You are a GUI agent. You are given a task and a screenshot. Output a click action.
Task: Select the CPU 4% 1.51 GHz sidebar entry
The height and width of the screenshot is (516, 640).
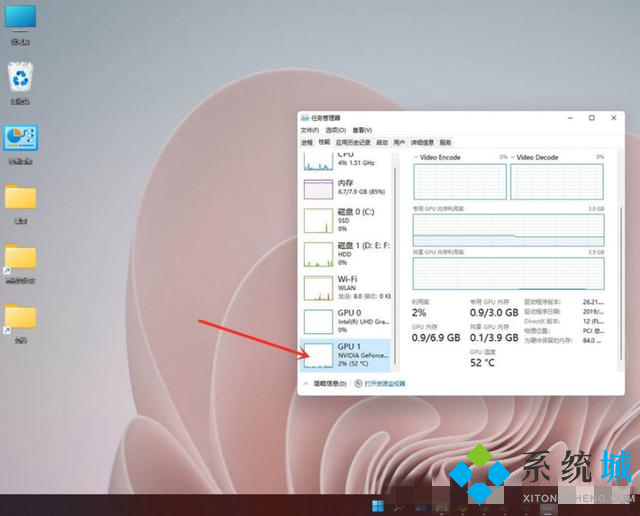pos(346,161)
